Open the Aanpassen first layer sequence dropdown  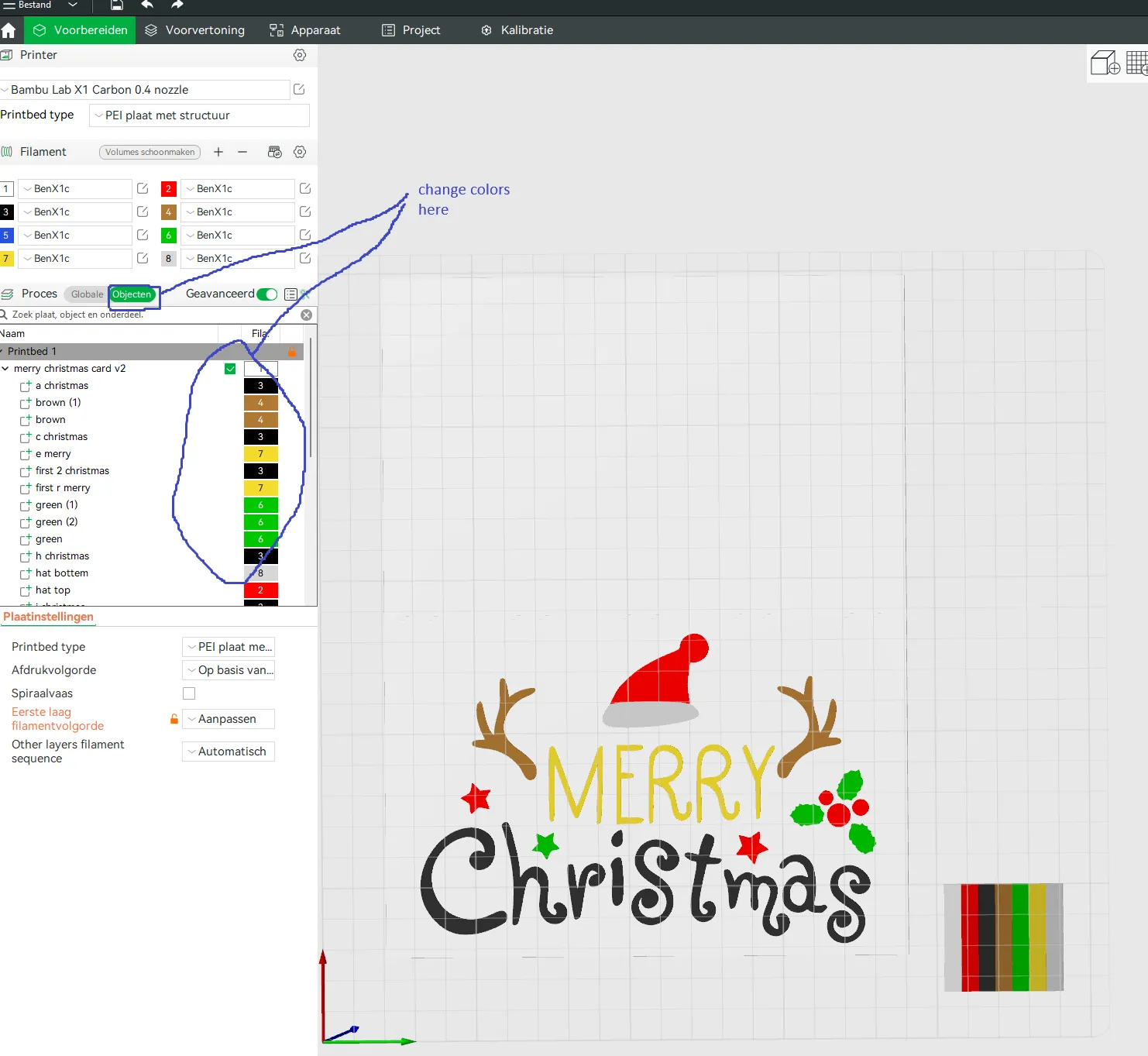tap(229, 719)
